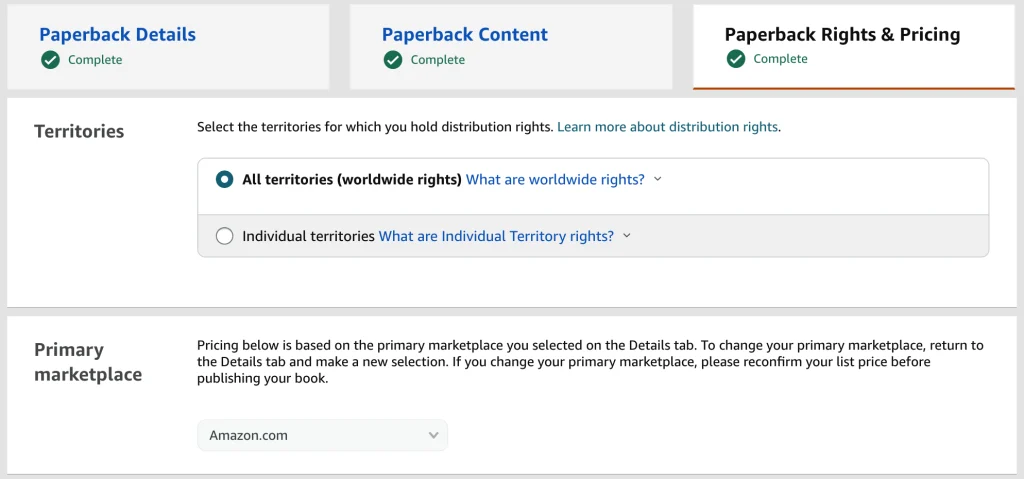Click the Complete status under Paperback Content
Image resolution: width=1024 pixels, height=479 pixels.
point(438,60)
